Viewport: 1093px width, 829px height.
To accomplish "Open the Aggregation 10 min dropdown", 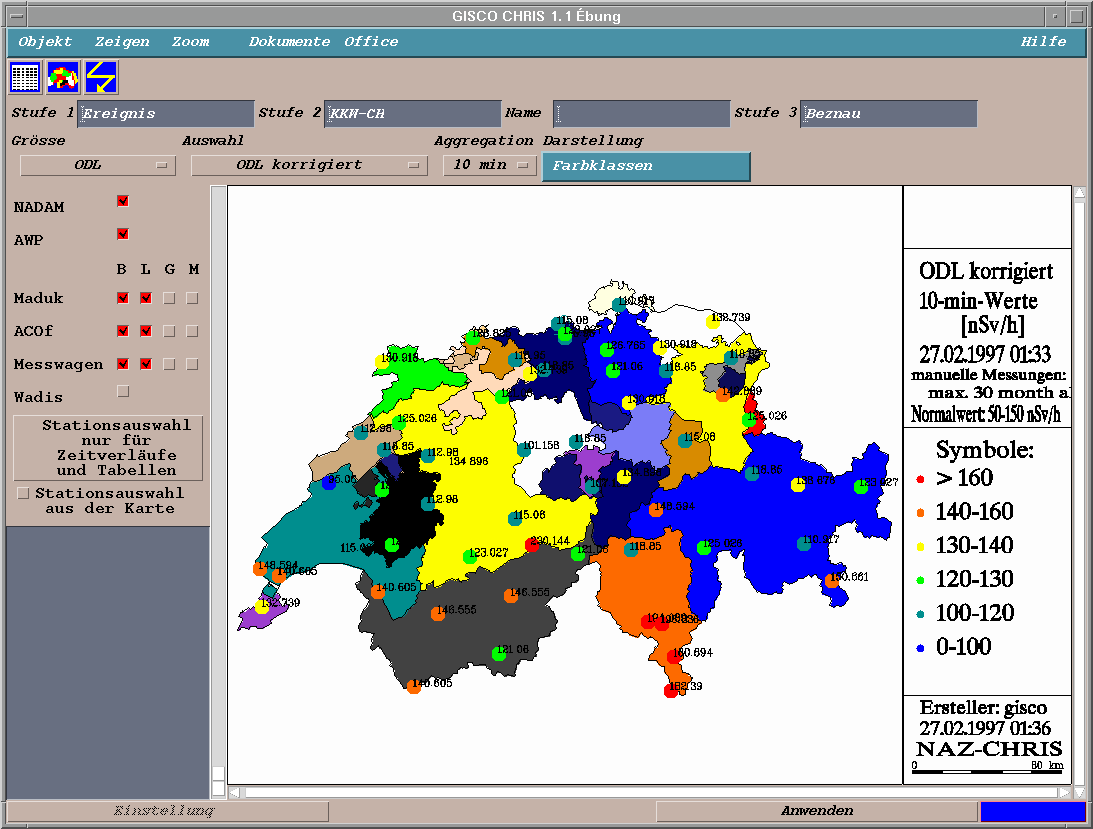I will [490, 165].
